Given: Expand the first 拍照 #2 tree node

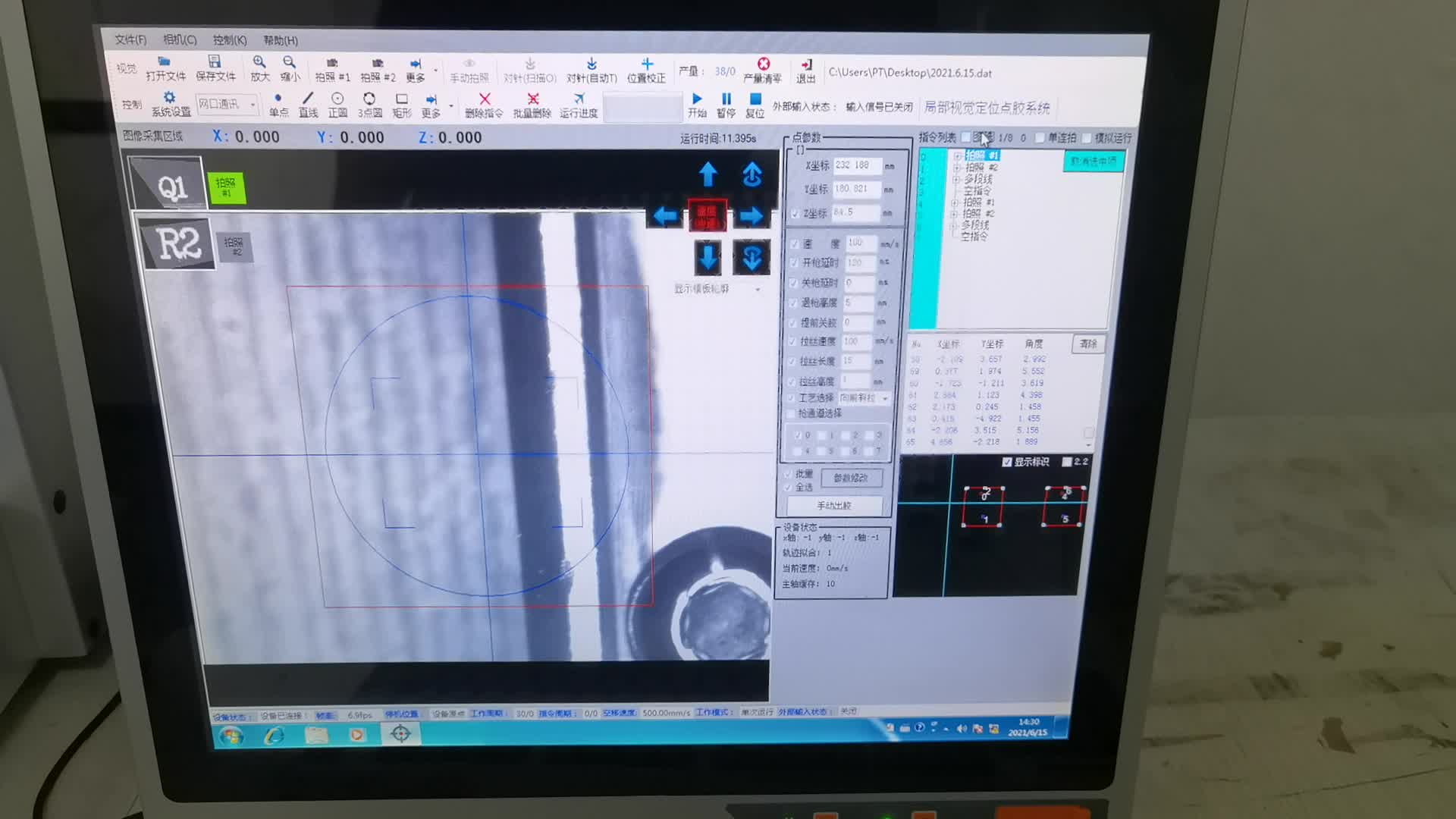Looking at the screenshot, I should click(x=957, y=167).
